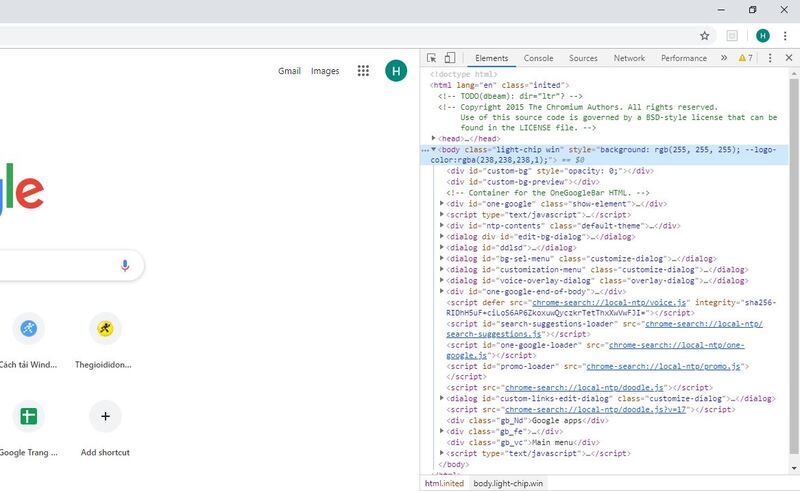Select the custom-bg-preview div line
The height and width of the screenshot is (491, 800).
[x=523, y=182]
